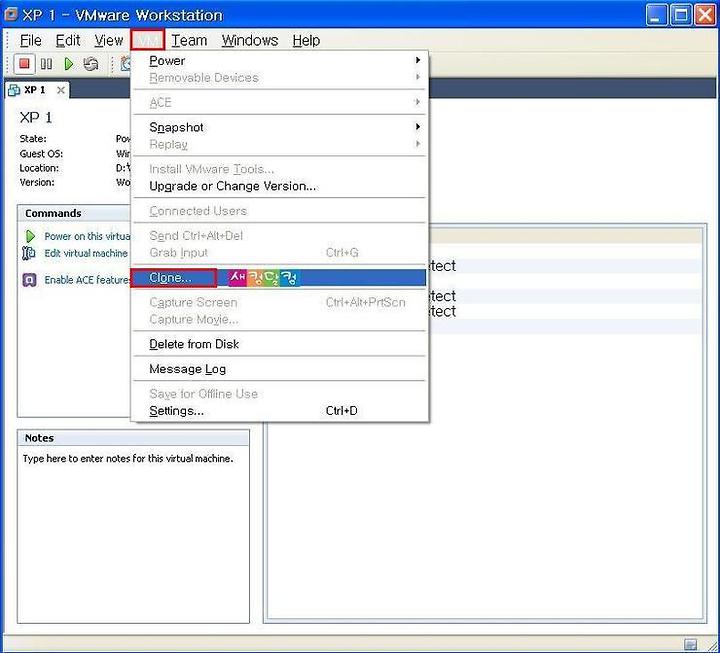Click the status bar icon at bottom right
720x653 pixels.
coord(690,644)
